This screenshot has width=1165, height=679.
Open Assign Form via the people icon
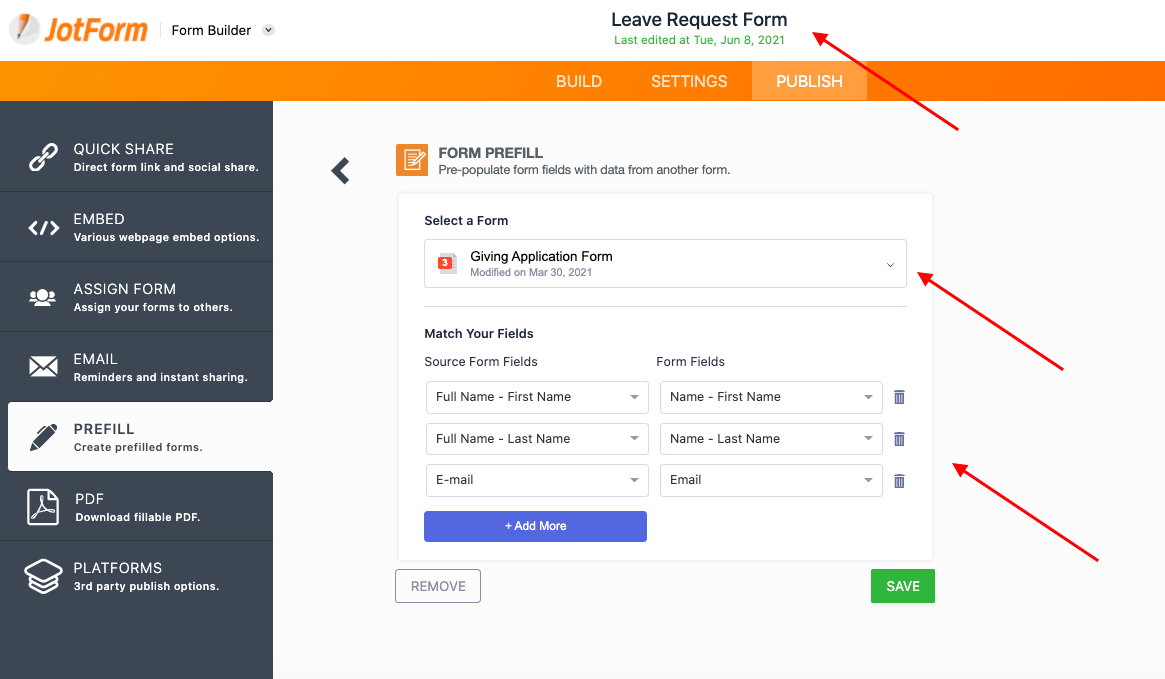point(43,297)
